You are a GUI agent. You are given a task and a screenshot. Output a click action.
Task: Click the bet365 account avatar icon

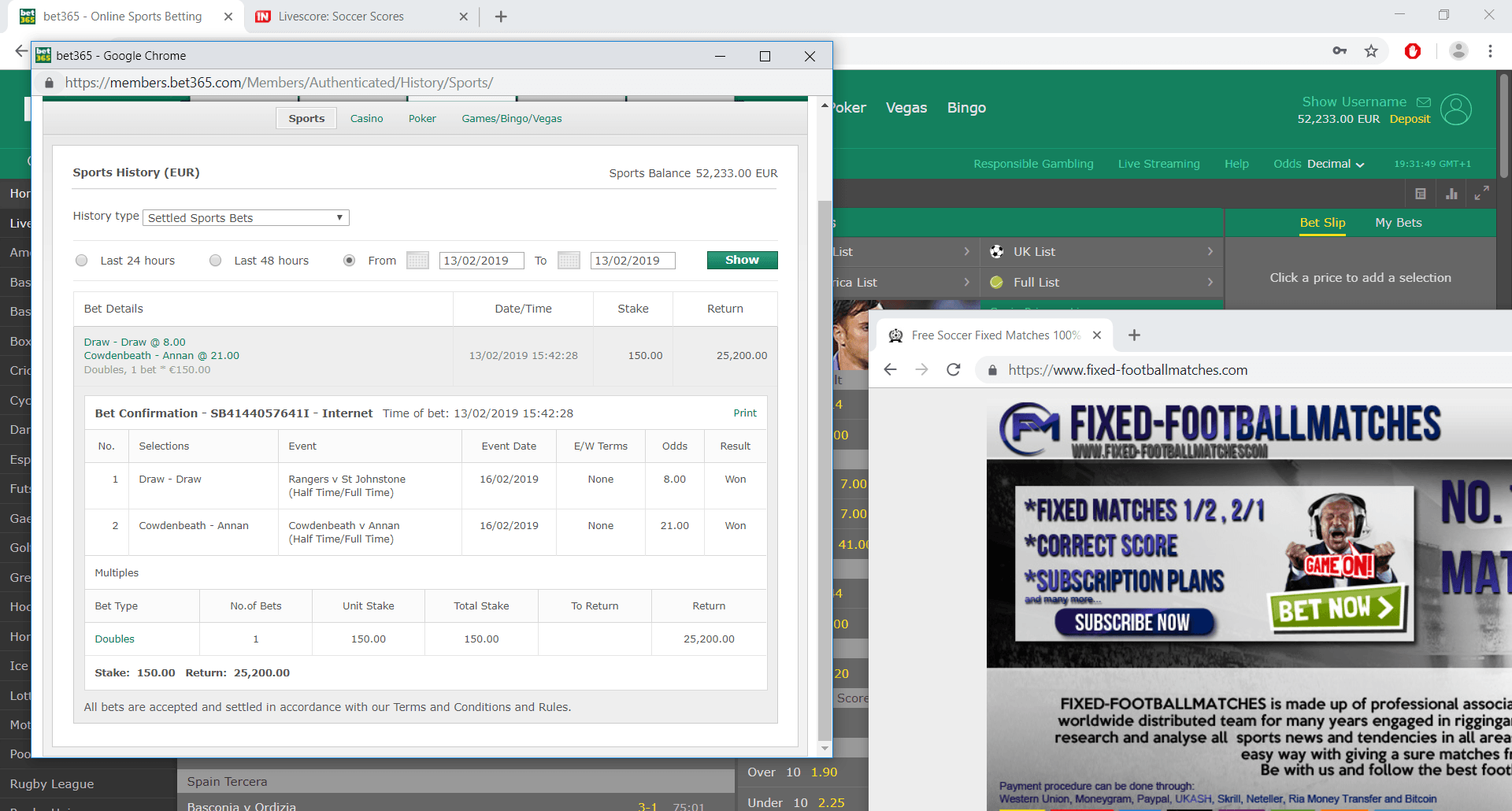[x=1456, y=109]
